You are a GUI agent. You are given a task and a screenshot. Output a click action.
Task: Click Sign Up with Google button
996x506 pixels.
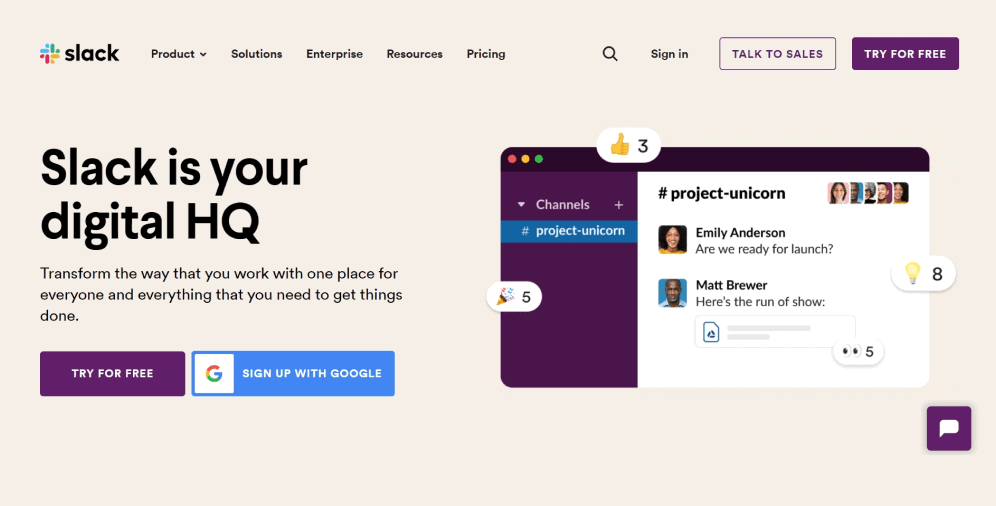[x=293, y=373]
